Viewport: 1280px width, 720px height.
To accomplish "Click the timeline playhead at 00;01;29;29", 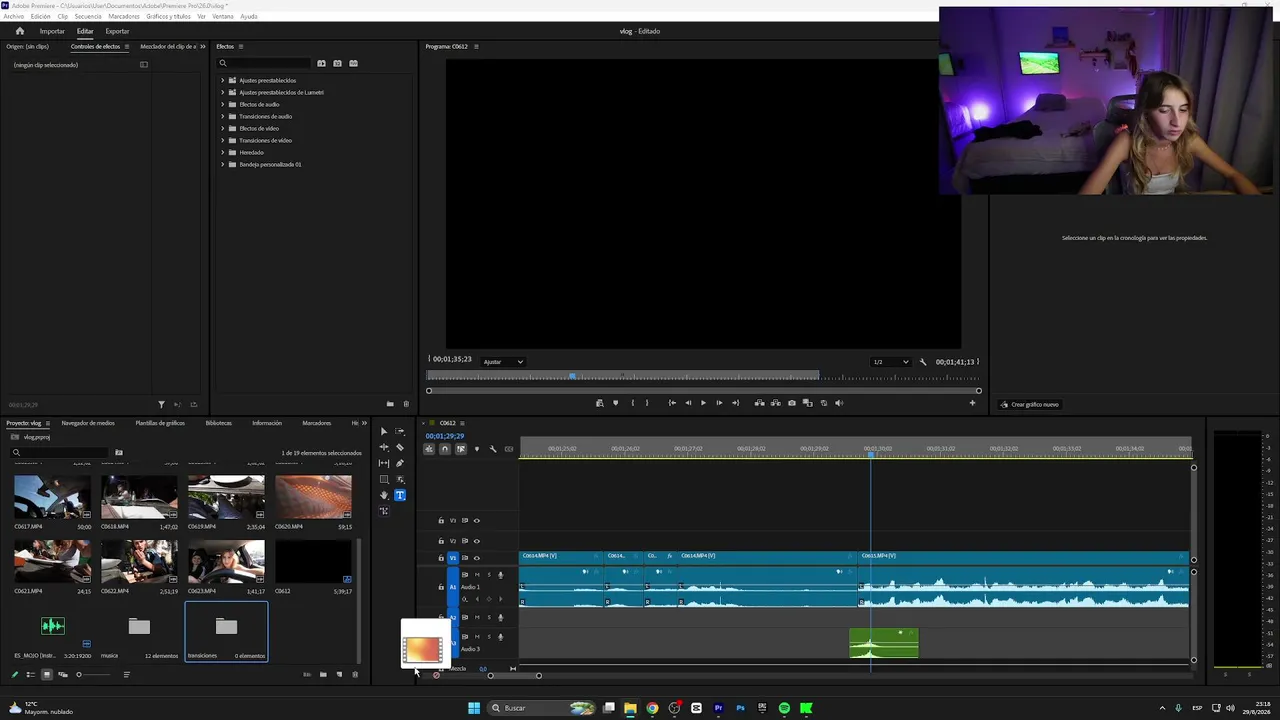I will coord(871,455).
